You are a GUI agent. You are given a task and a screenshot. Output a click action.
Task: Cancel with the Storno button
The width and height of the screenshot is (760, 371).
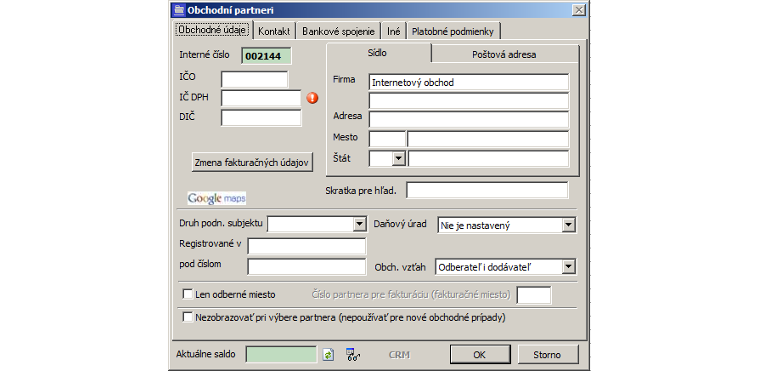(547, 355)
